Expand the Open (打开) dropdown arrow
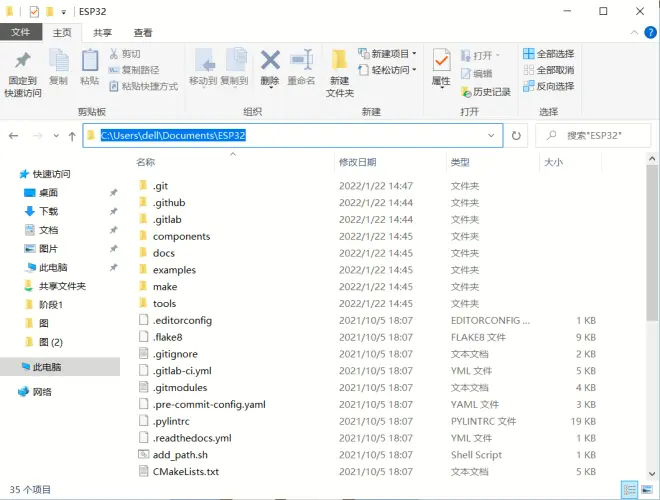Screen dimensions: 660x500 (498, 55)
